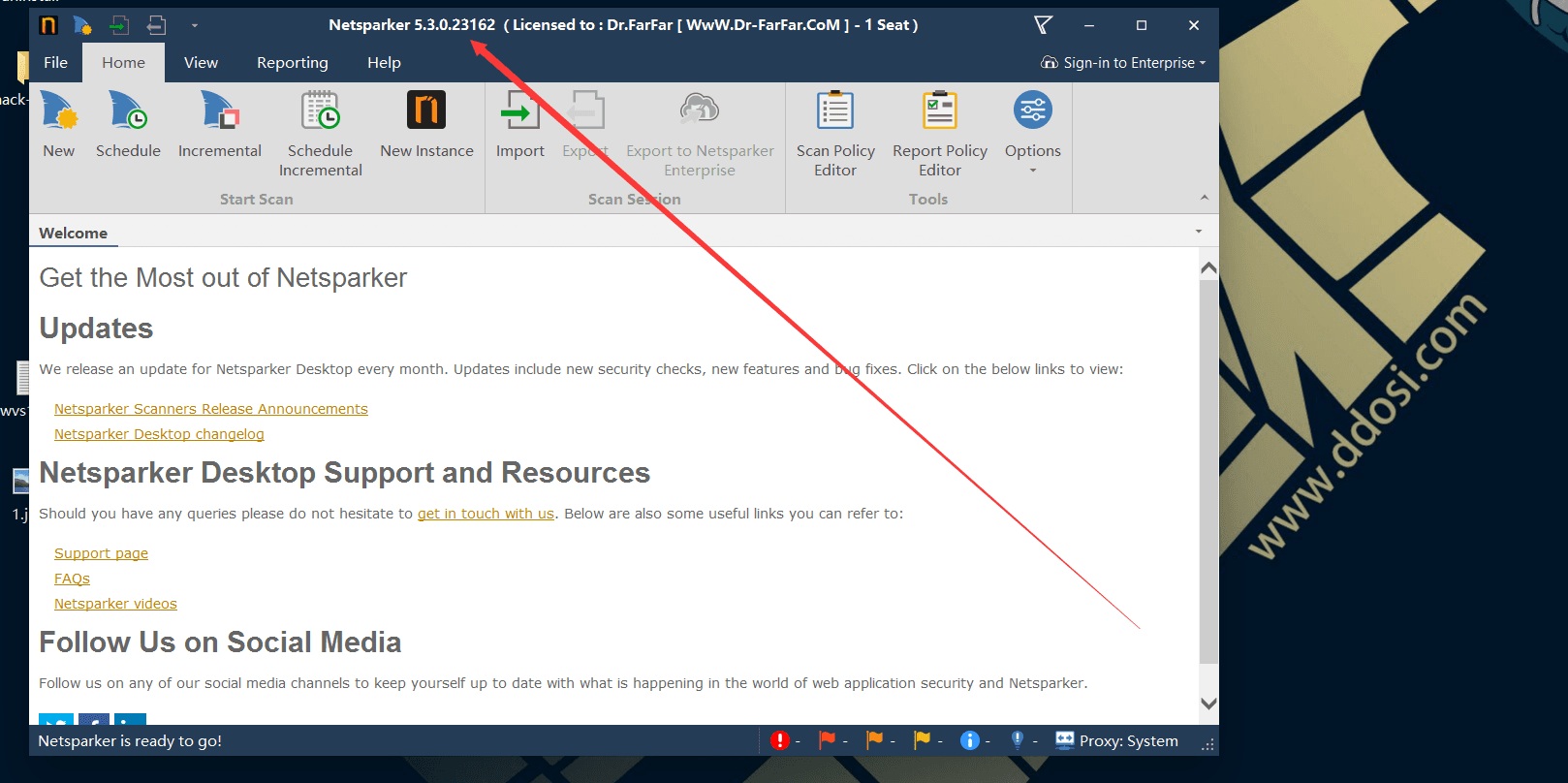Open the Support page link
This screenshot has width=1568, height=783.
[x=101, y=553]
